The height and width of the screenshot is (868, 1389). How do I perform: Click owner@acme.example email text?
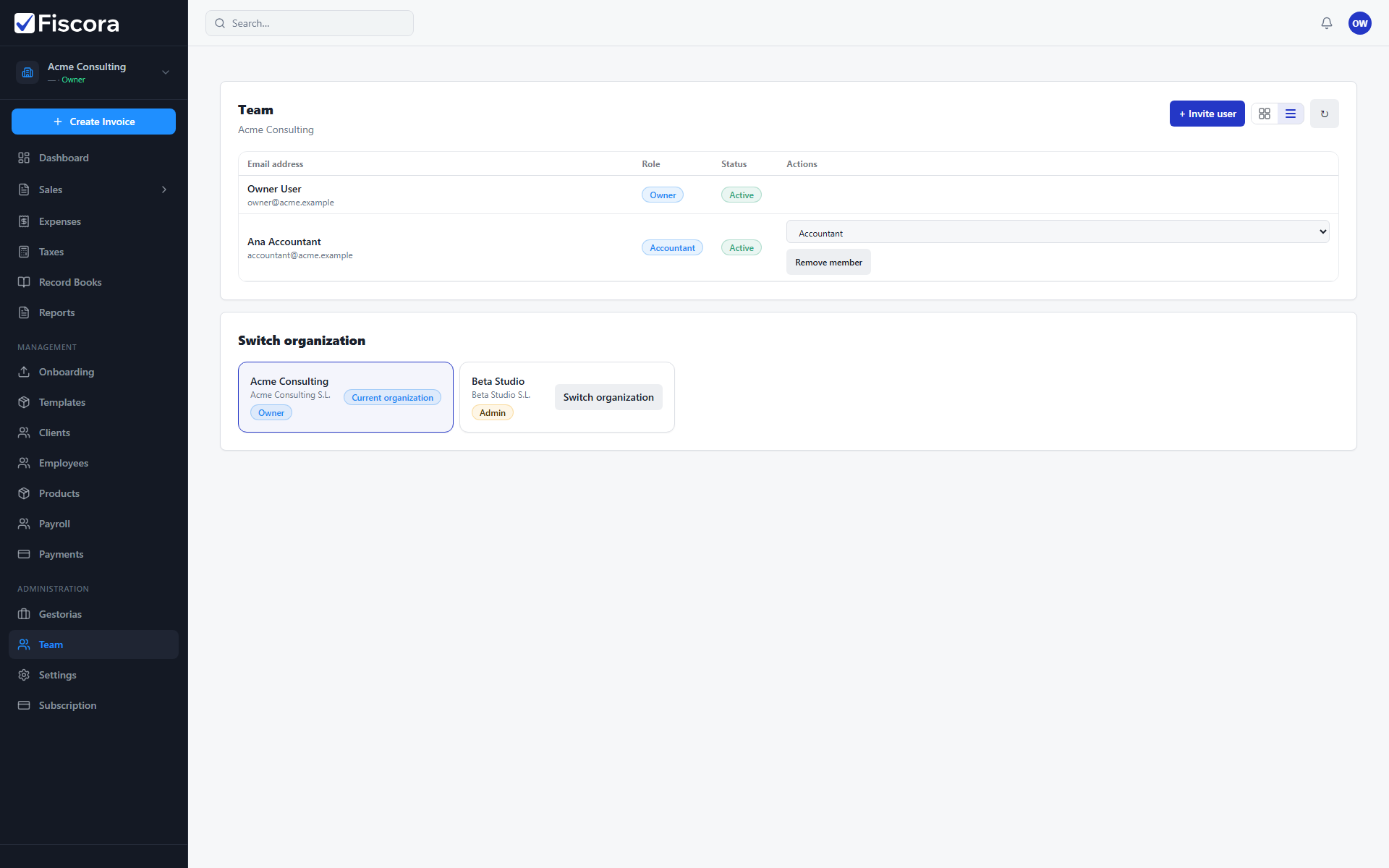(x=291, y=203)
